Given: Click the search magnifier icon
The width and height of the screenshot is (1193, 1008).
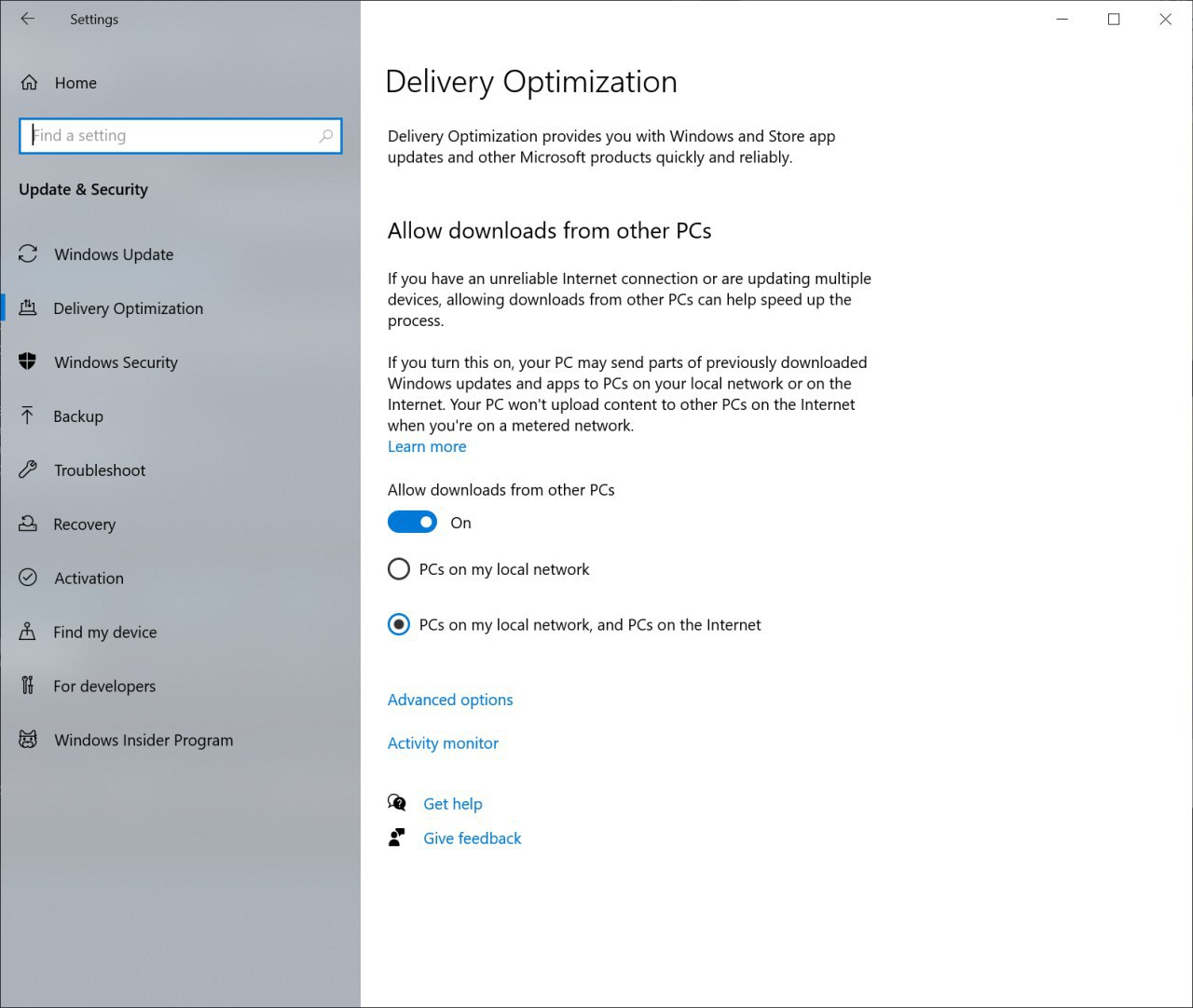Looking at the screenshot, I should [x=325, y=136].
